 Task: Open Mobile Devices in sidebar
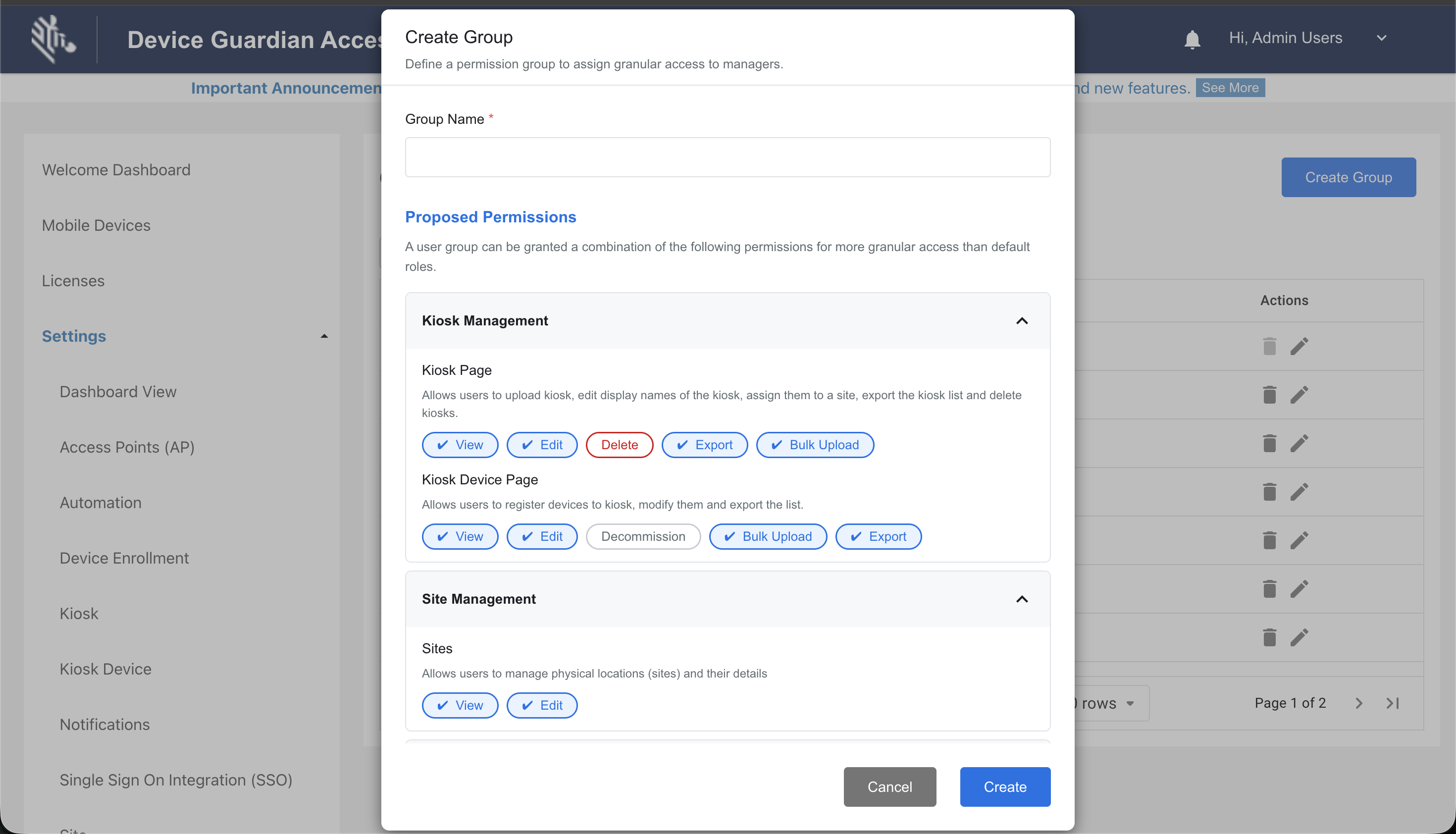pos(96,225)
